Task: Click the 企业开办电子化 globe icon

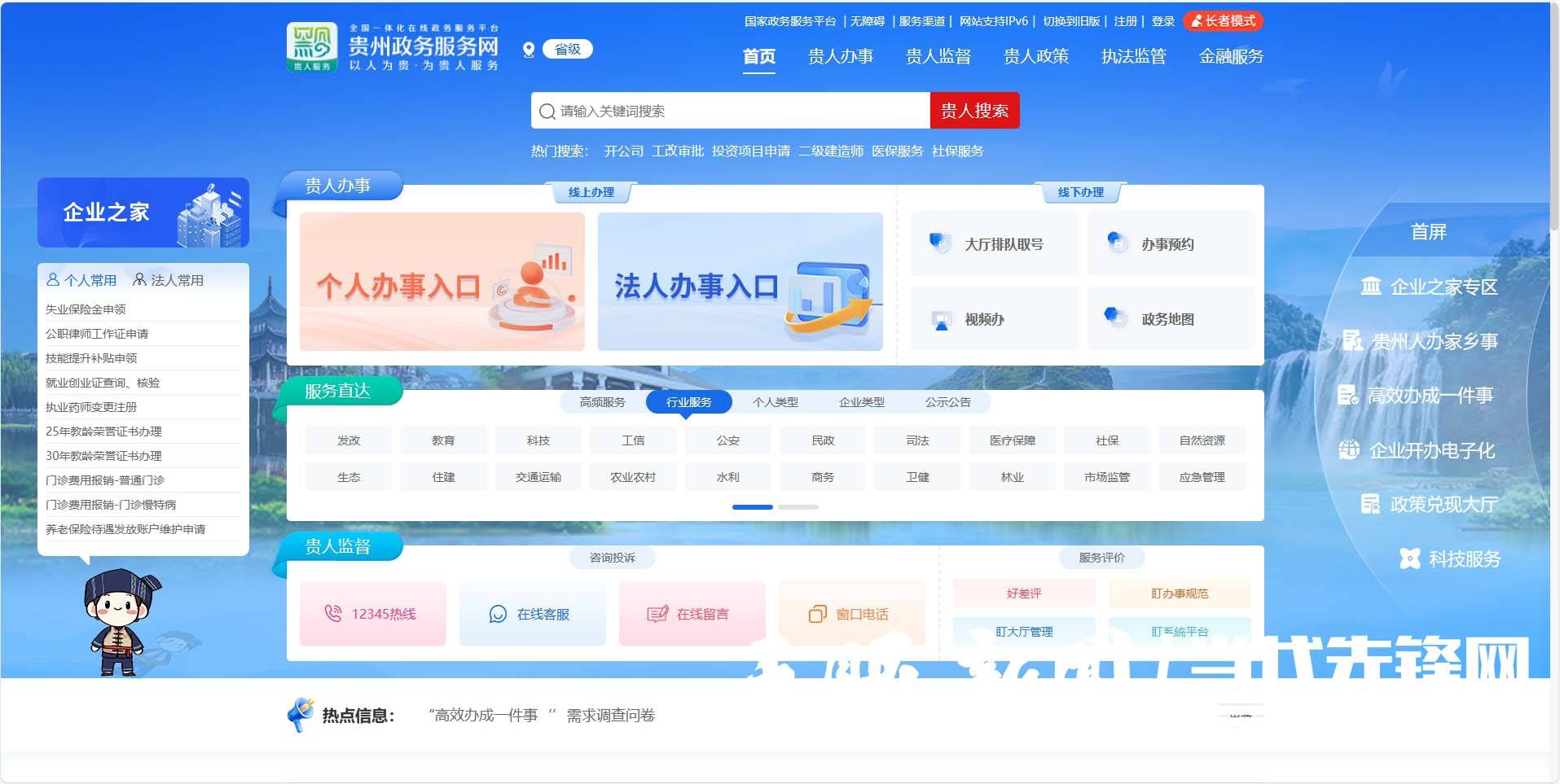Action: 1349,449
